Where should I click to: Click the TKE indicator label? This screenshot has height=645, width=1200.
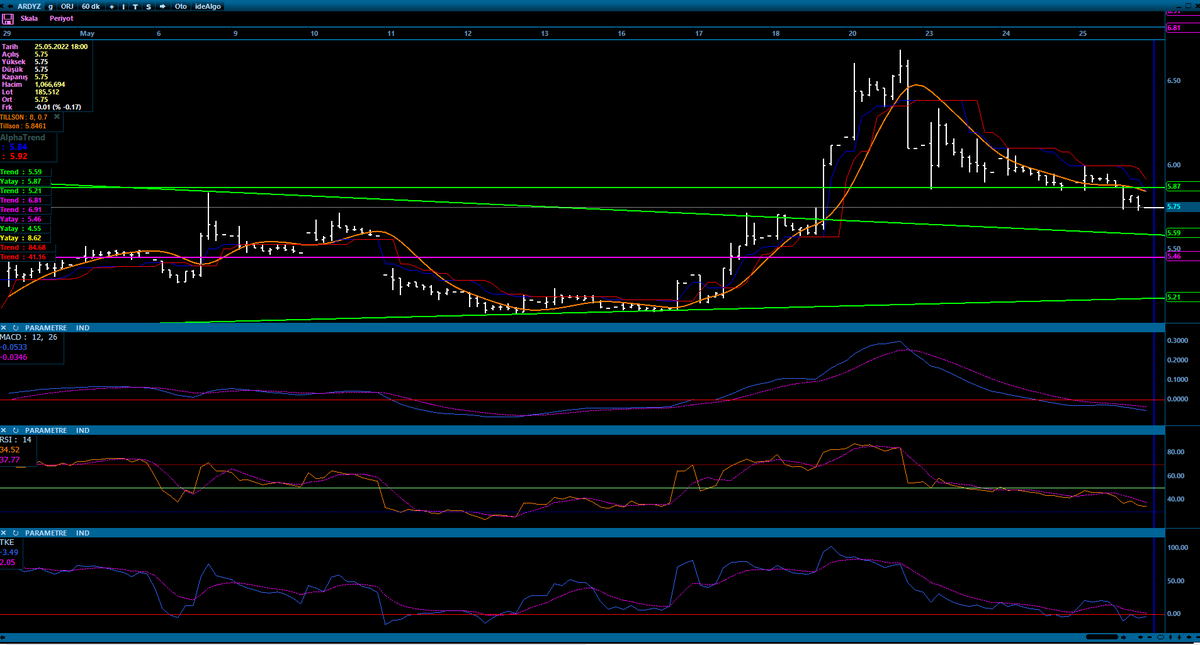click(6, 543)
